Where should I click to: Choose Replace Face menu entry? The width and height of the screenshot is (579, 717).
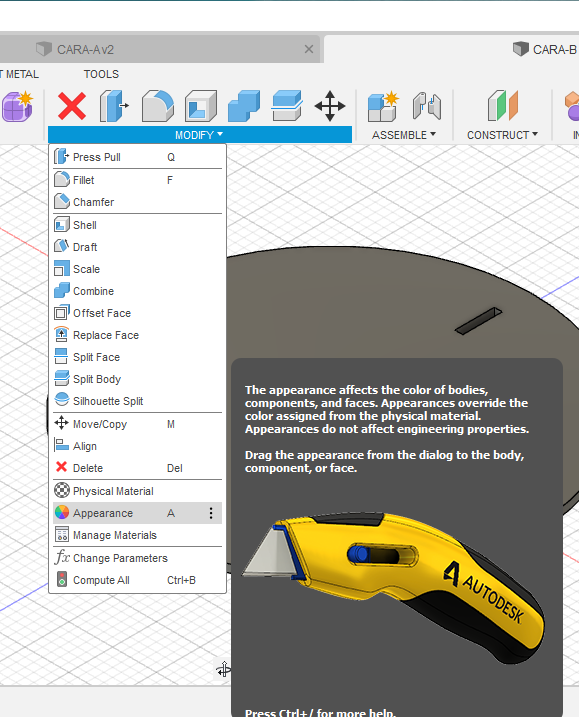tap(137, 335)
